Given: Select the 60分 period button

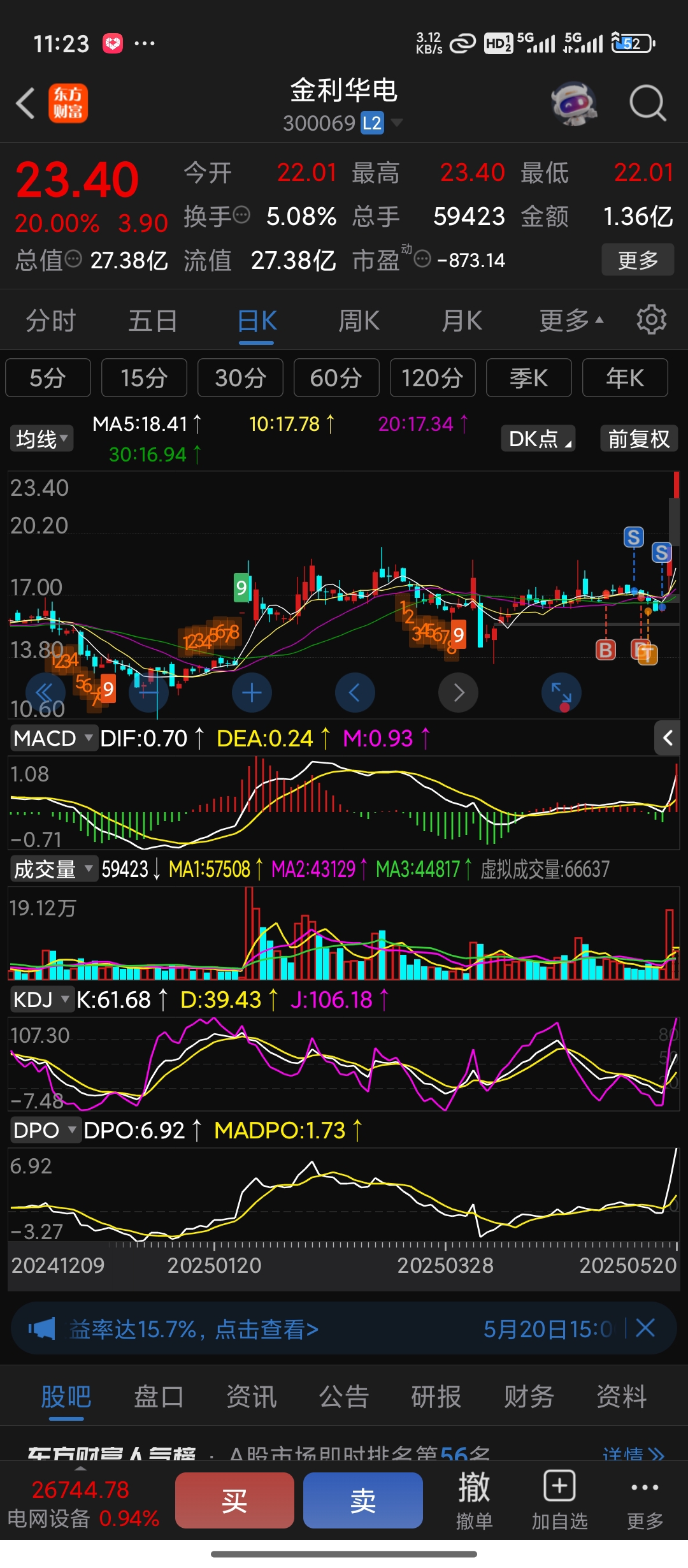Looking at the screenshot, I should pyautogui.click(x=336, y=378).
